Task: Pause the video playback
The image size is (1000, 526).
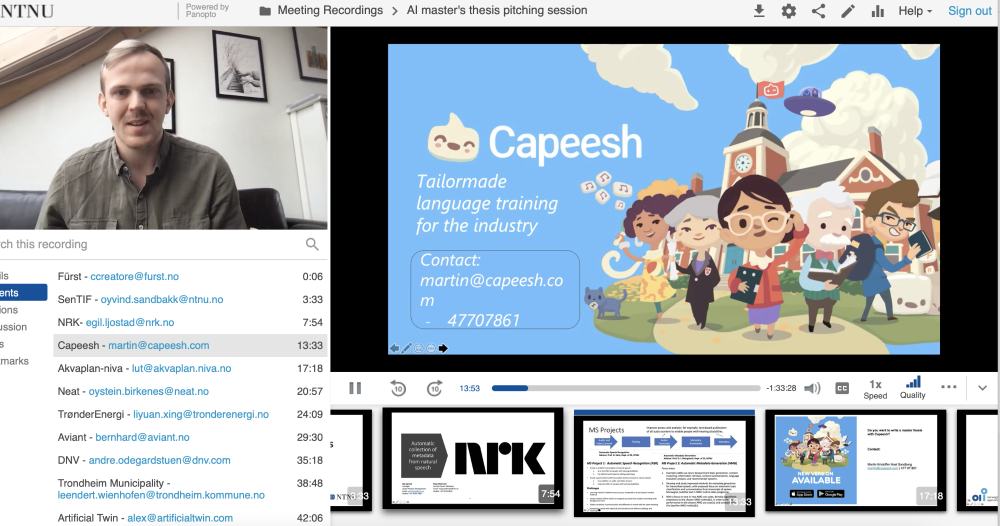Action: pos(355,388)
